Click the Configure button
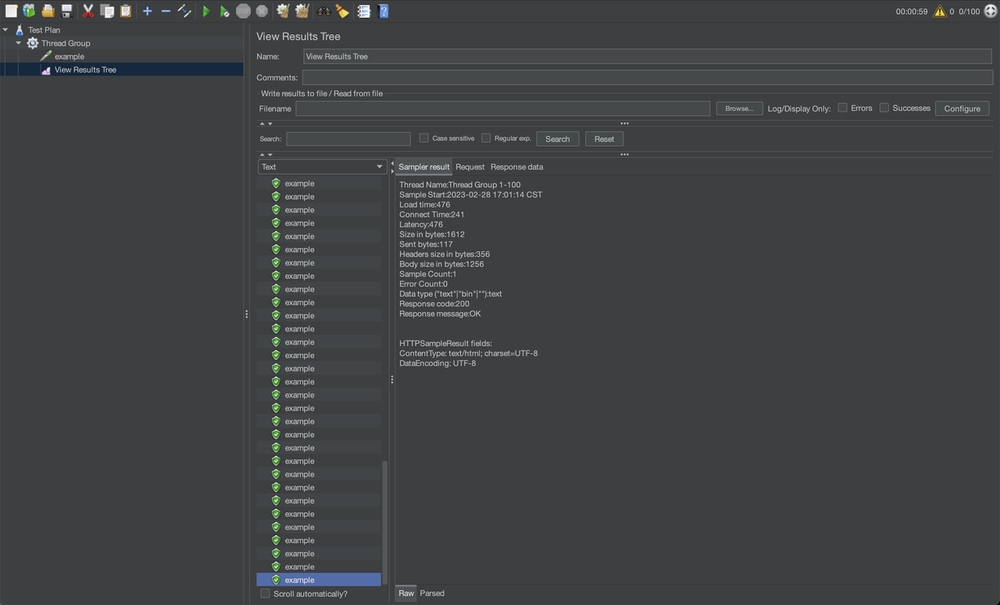 962,108
